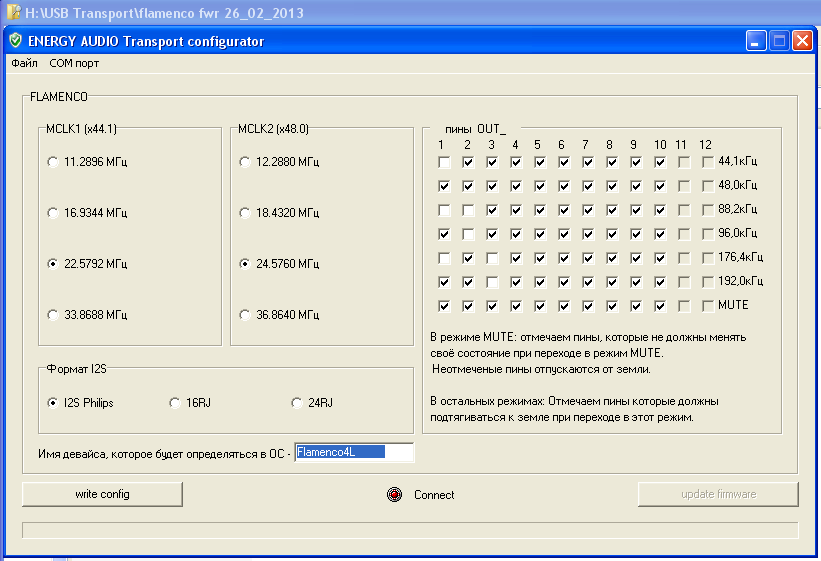
Task: Click the 44,1кГц row label
Action: pyautogui.click(x=737, y=161)
